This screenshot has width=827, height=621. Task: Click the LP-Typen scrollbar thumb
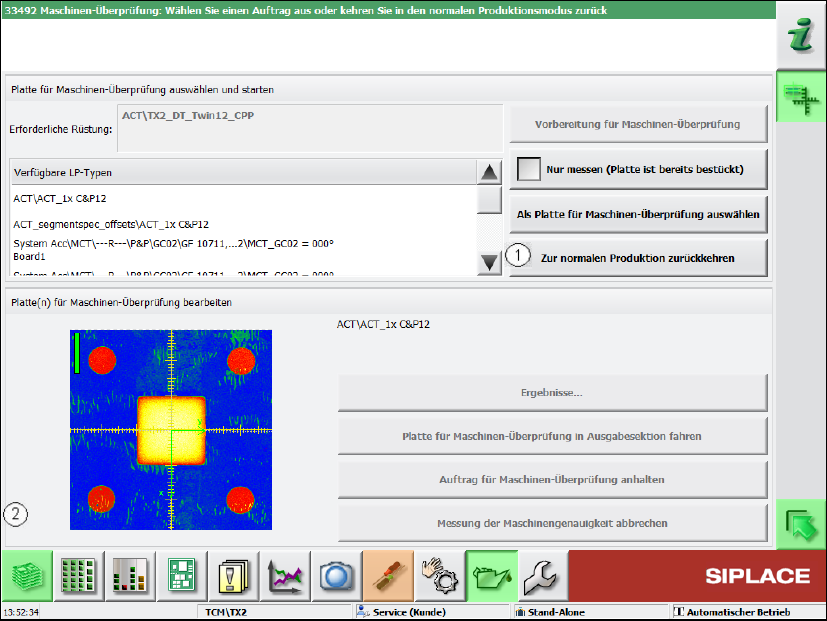[x=489, y=199]
